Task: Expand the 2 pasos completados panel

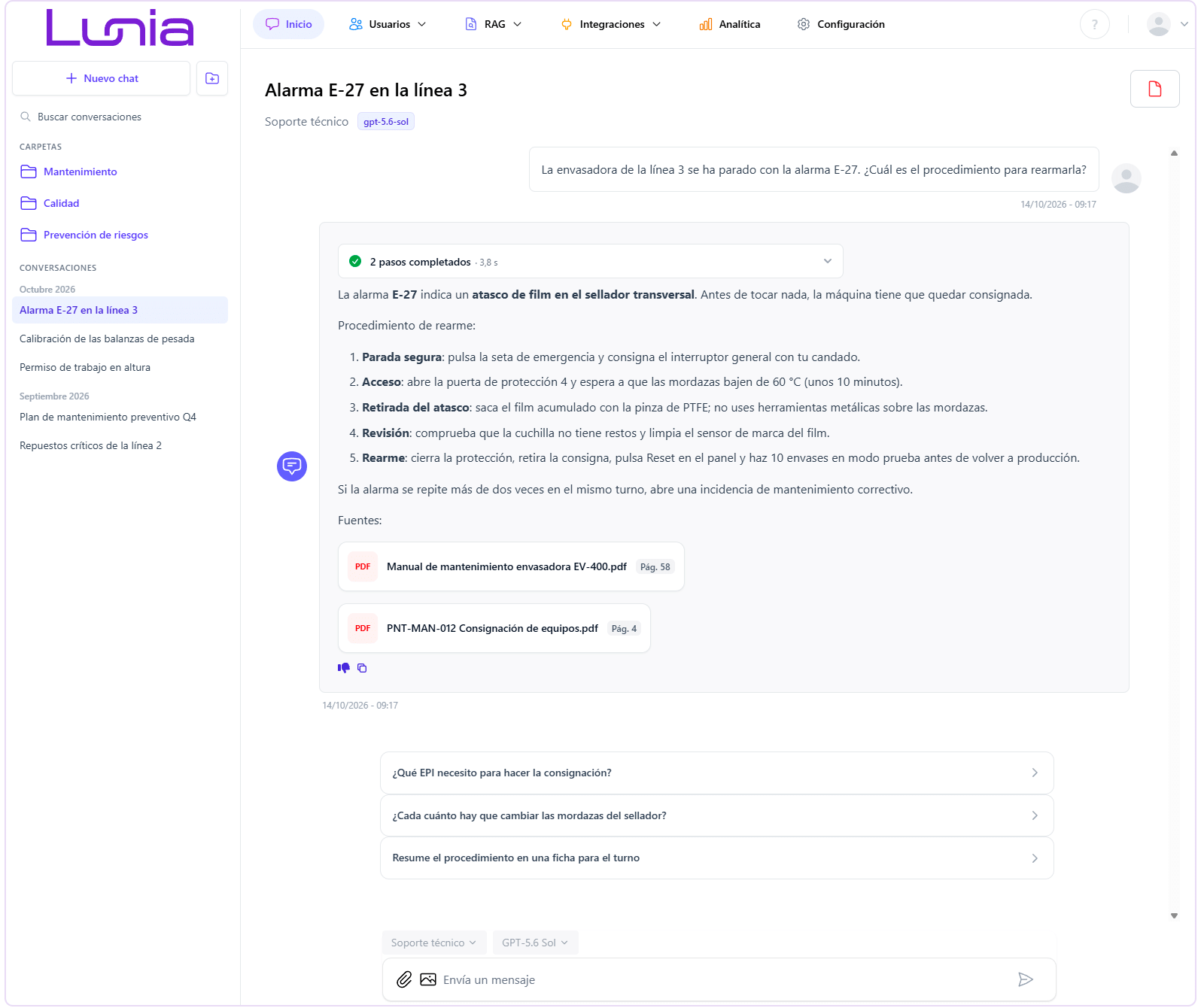Action: pos(590,261)
